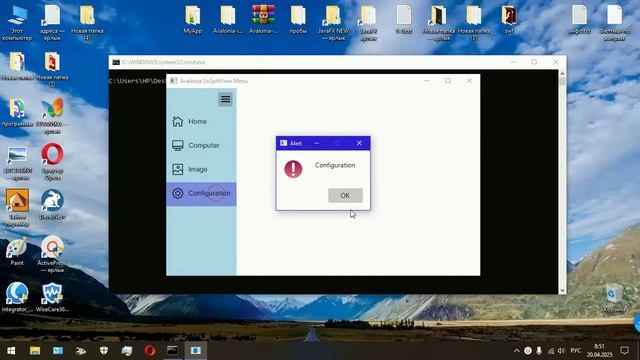Open the Opera browser desktop shortcut
The width and height of the screenshot is (640, 360).
click(x=52, y=161)
